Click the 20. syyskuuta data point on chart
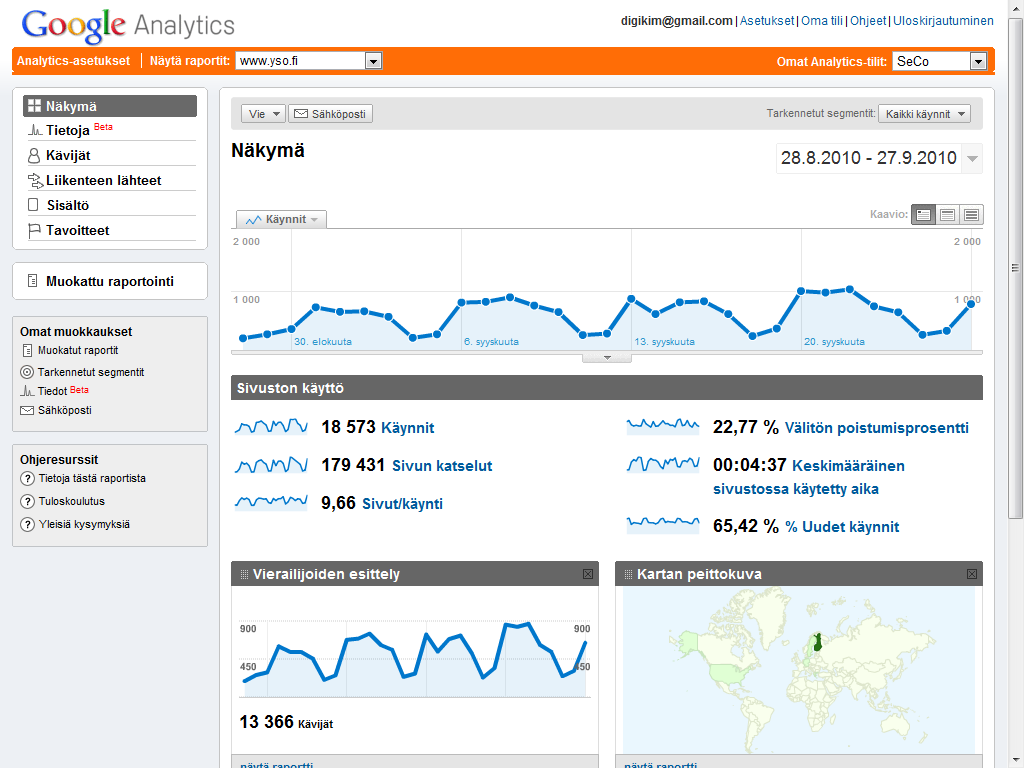Image resolution: width=1024 pixels, height=768 pixels. point(801,291)
